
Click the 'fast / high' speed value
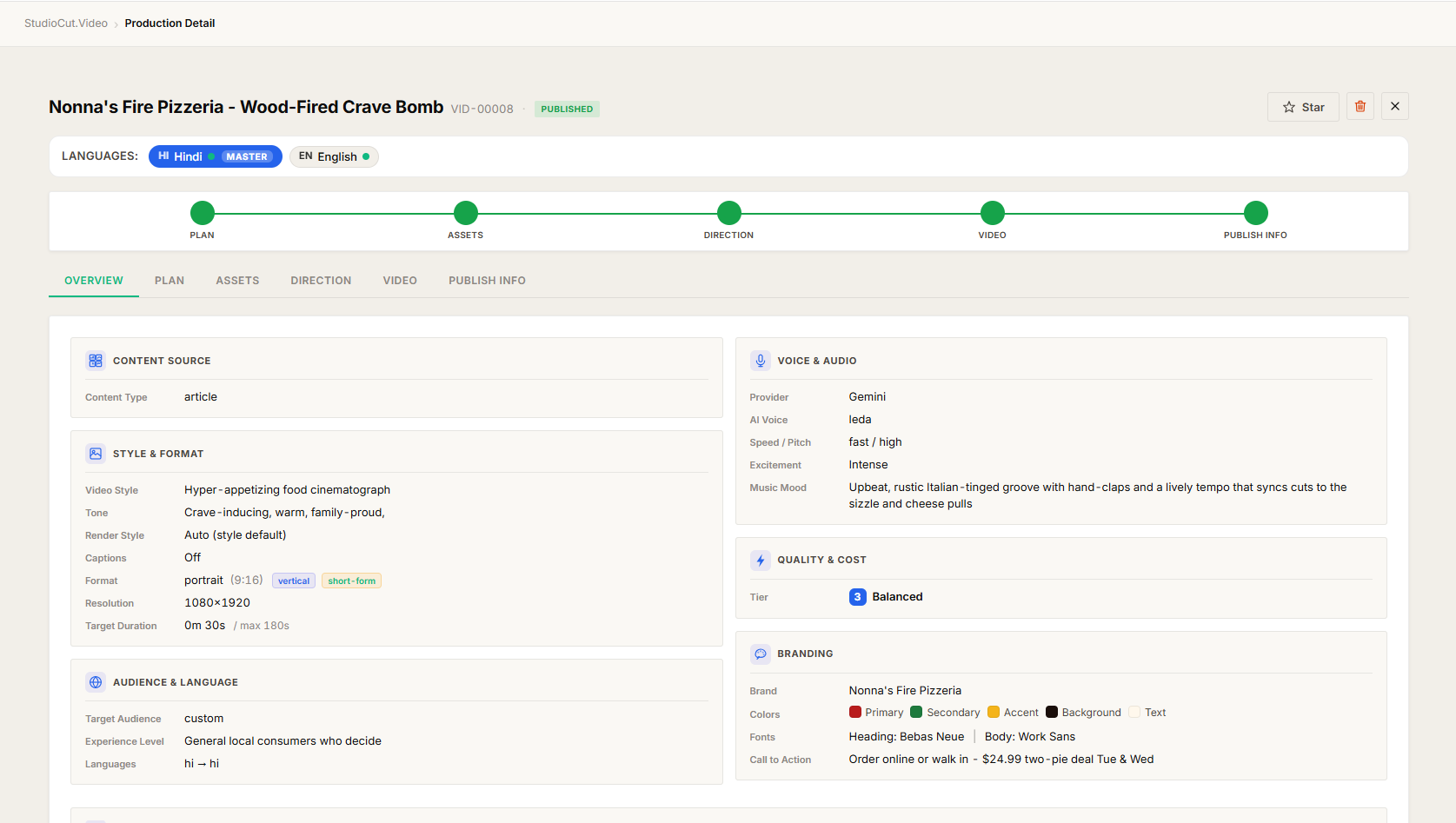point(875,442)
